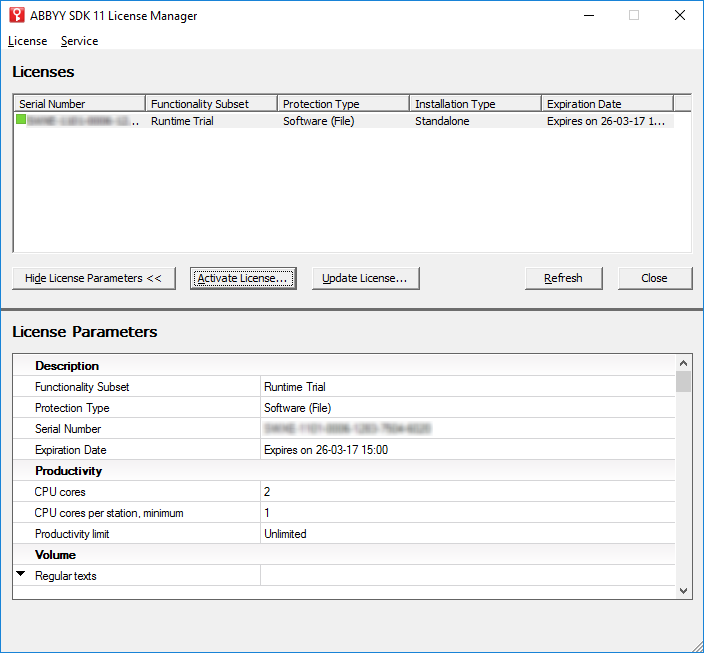Select the Serial Number parameter row

[x=344, y=429]
